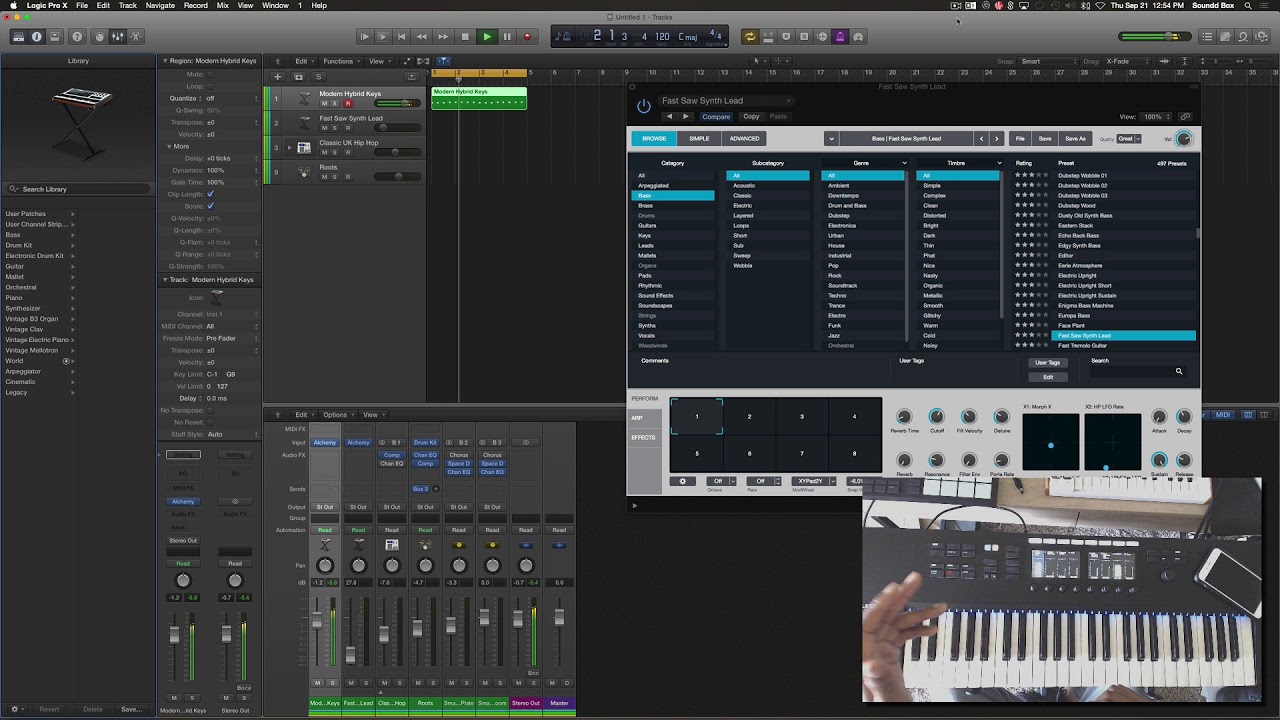Switch to the SIMPLE tab in Alchemy
The image size is (1280, 720).
[699, 139]
